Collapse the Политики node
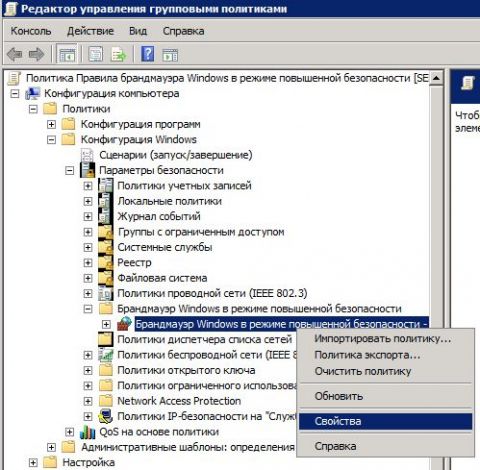 pos(33,109)
